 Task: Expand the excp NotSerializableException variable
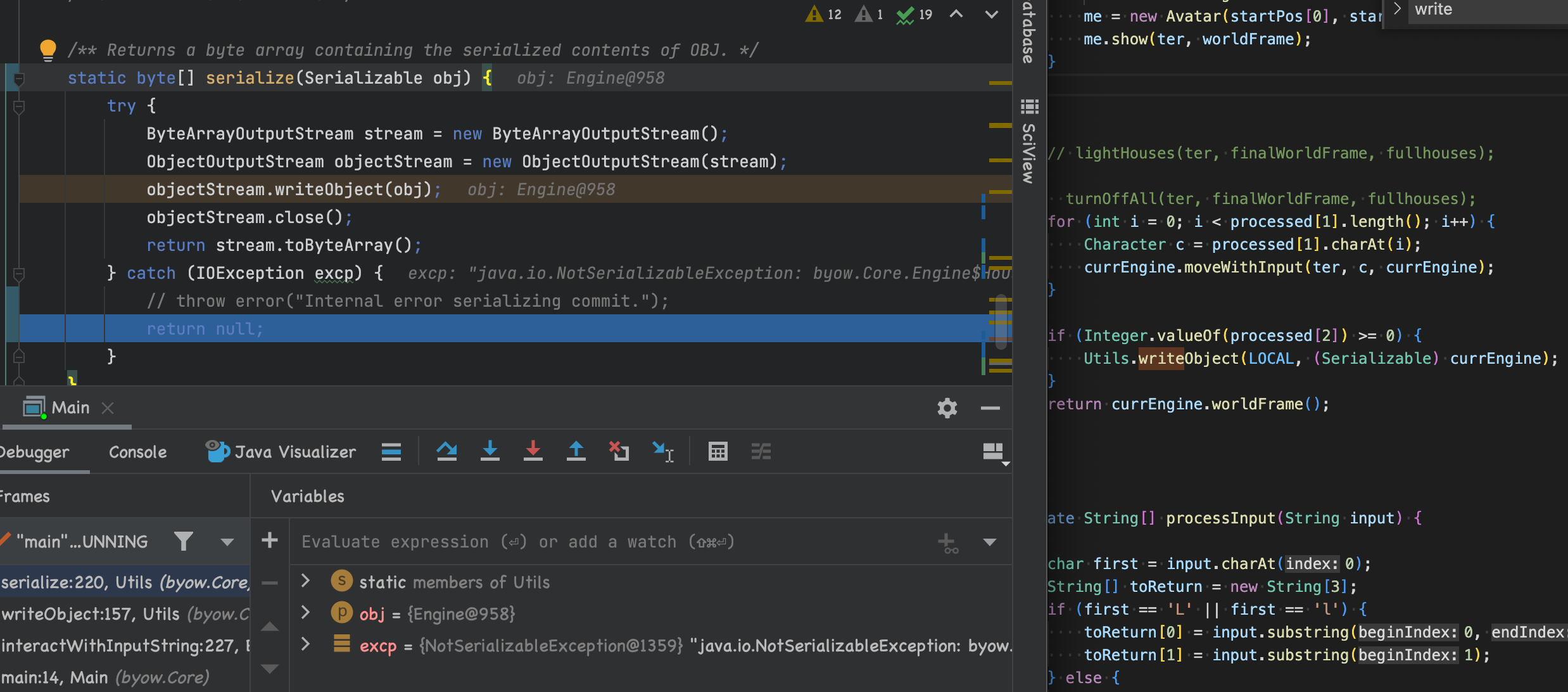click(x=305, y=644)
